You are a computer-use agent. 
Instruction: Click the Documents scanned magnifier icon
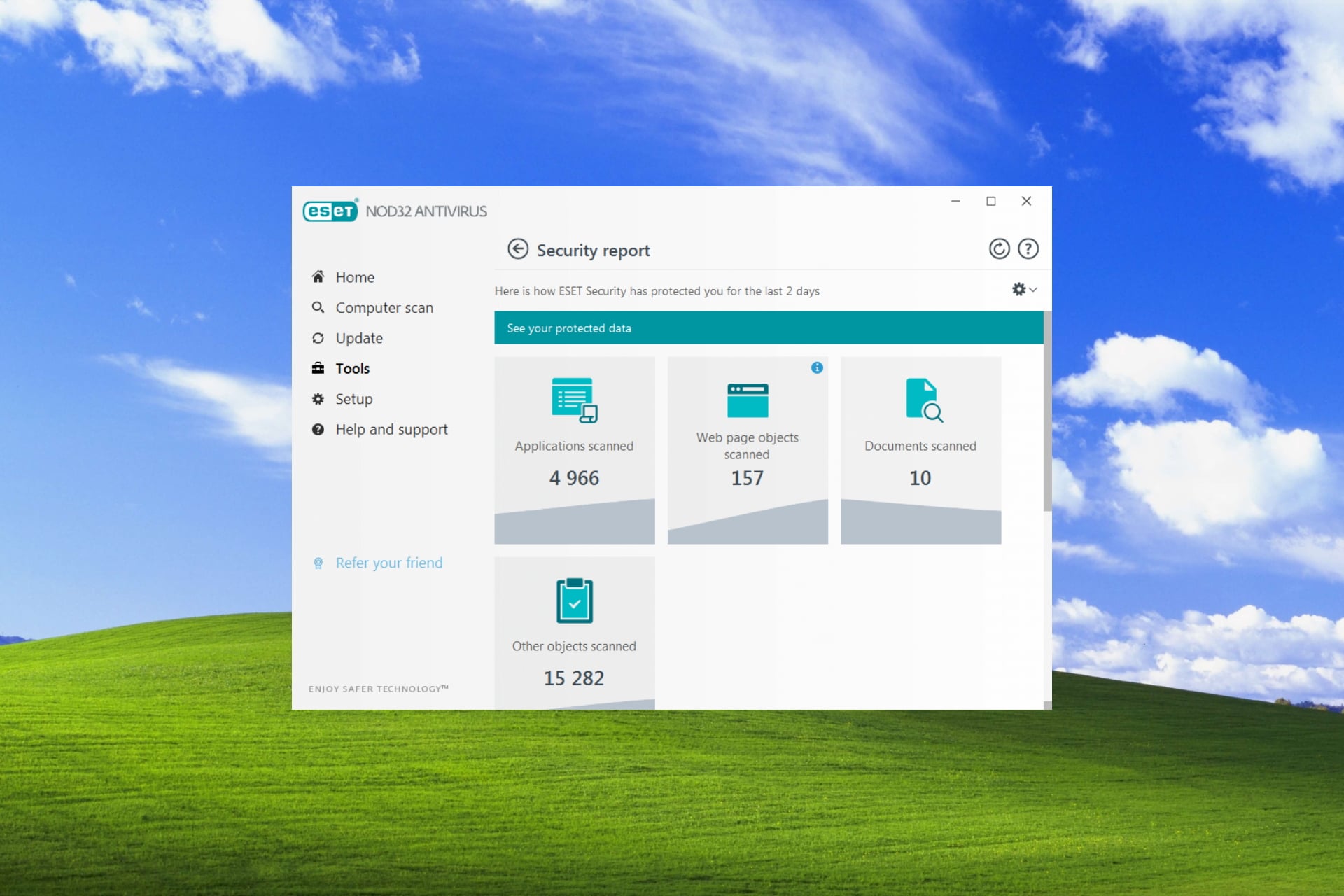click(924, 400)
